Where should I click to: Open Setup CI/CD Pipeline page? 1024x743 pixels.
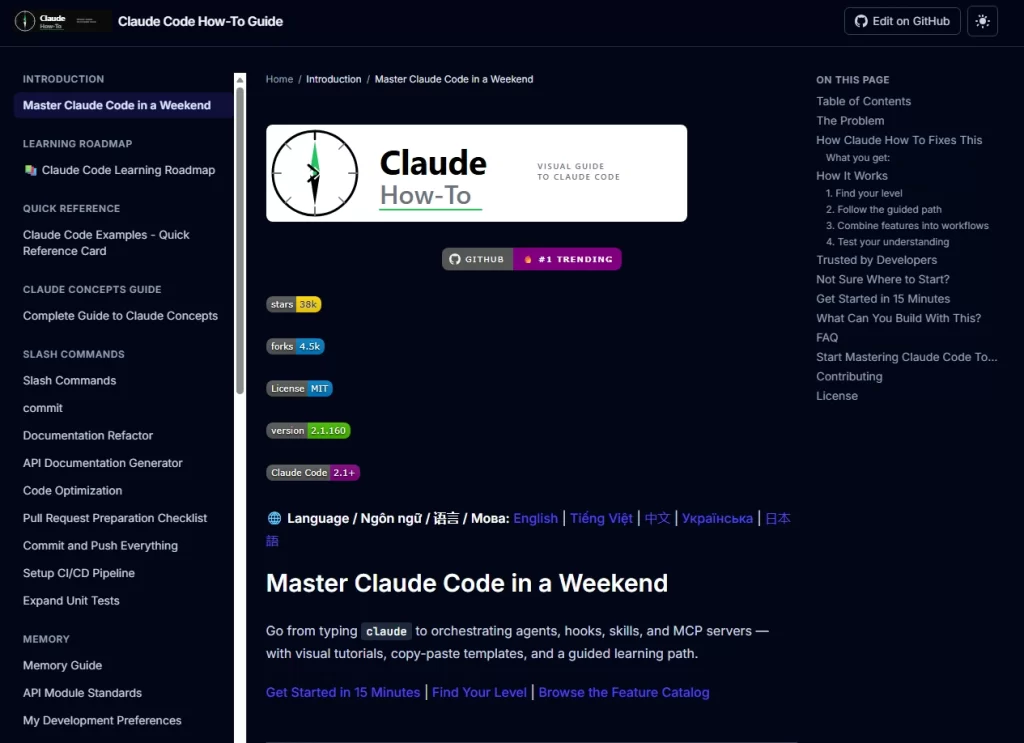click(x=78, y=573)
